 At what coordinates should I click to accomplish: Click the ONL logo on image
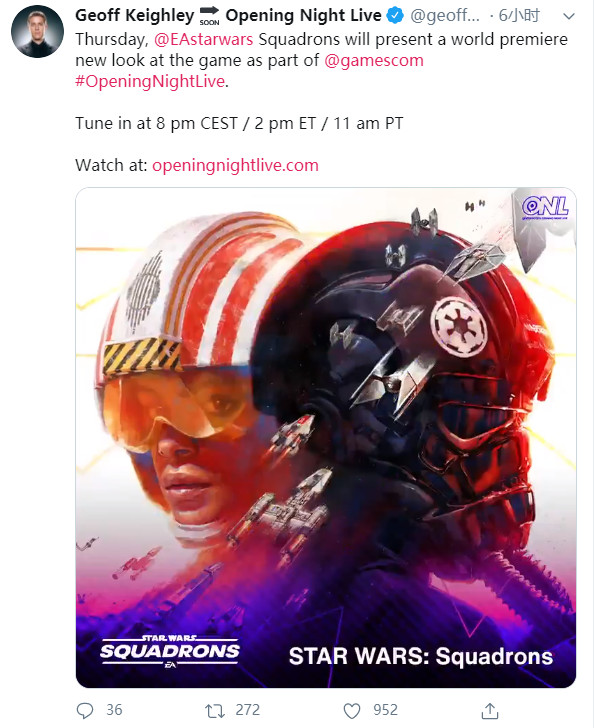tap(545, 207)
